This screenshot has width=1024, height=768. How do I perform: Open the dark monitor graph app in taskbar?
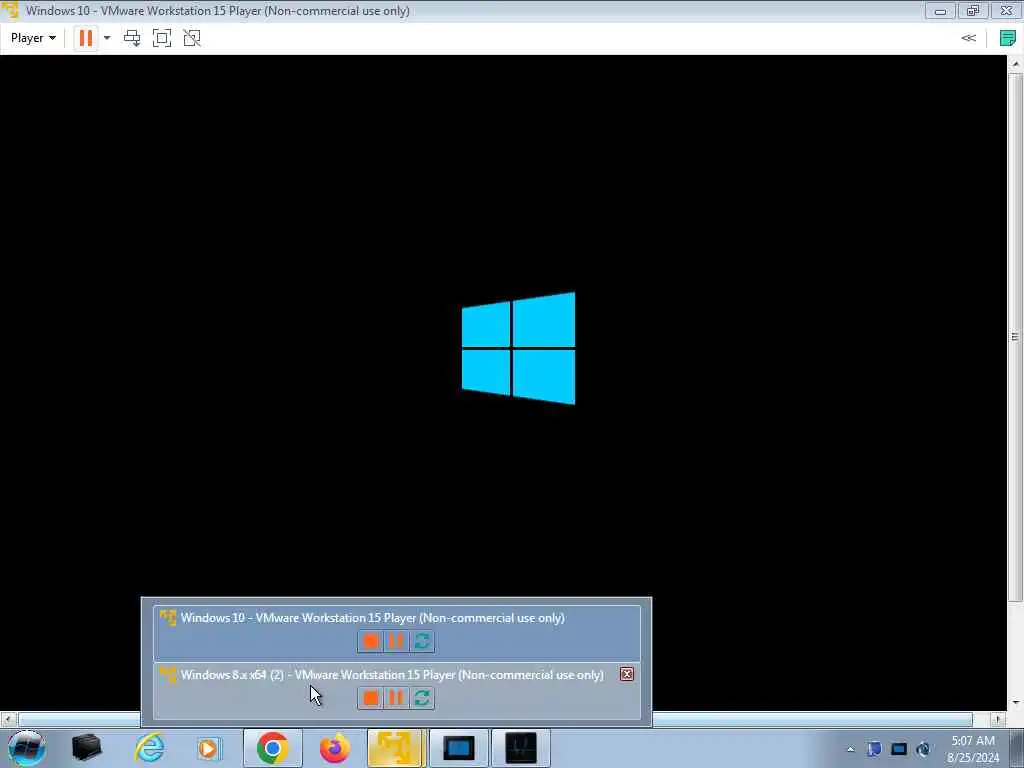click(520, 748)
